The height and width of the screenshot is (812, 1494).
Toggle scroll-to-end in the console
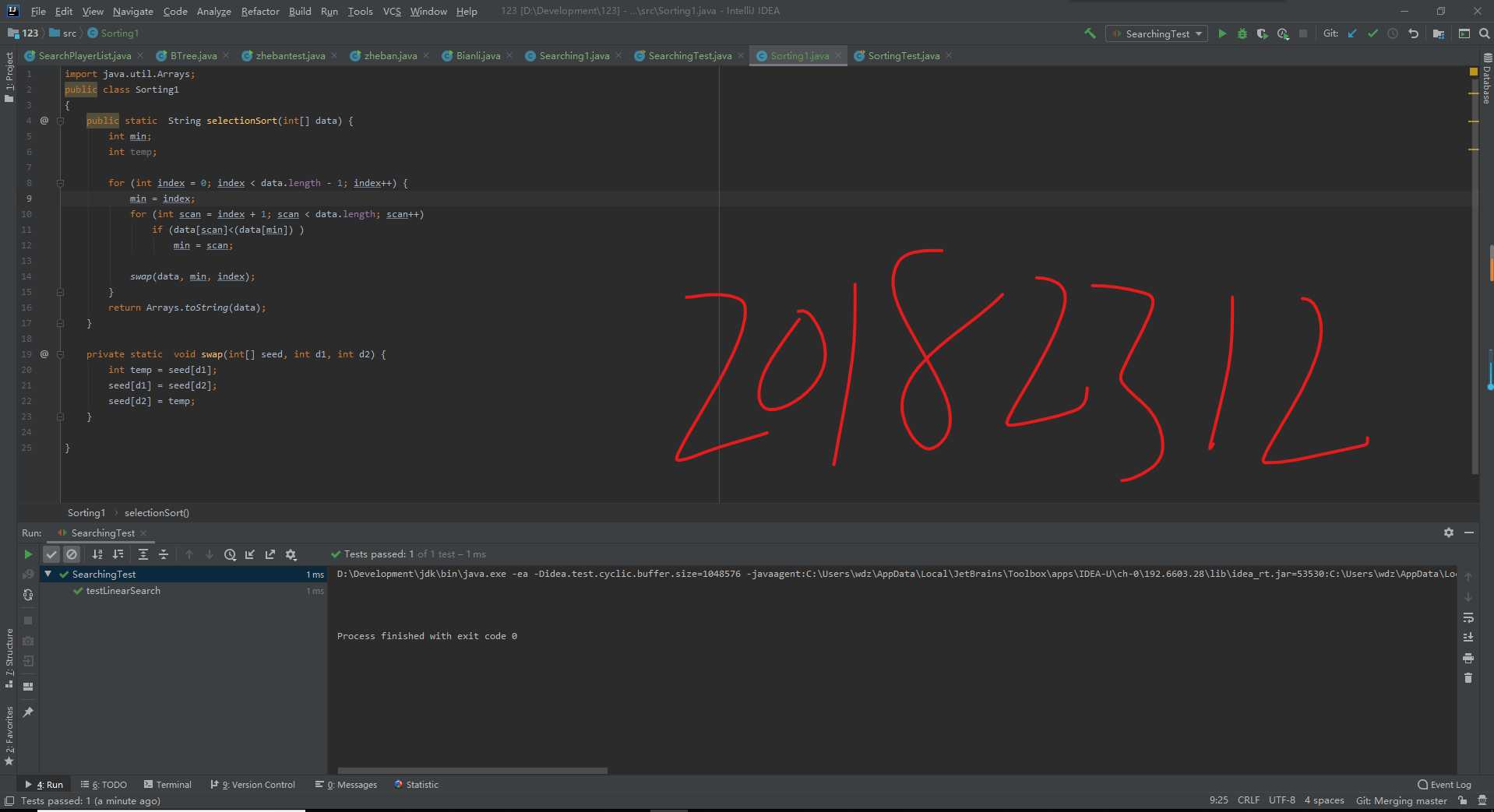(x=1468, y=638)
